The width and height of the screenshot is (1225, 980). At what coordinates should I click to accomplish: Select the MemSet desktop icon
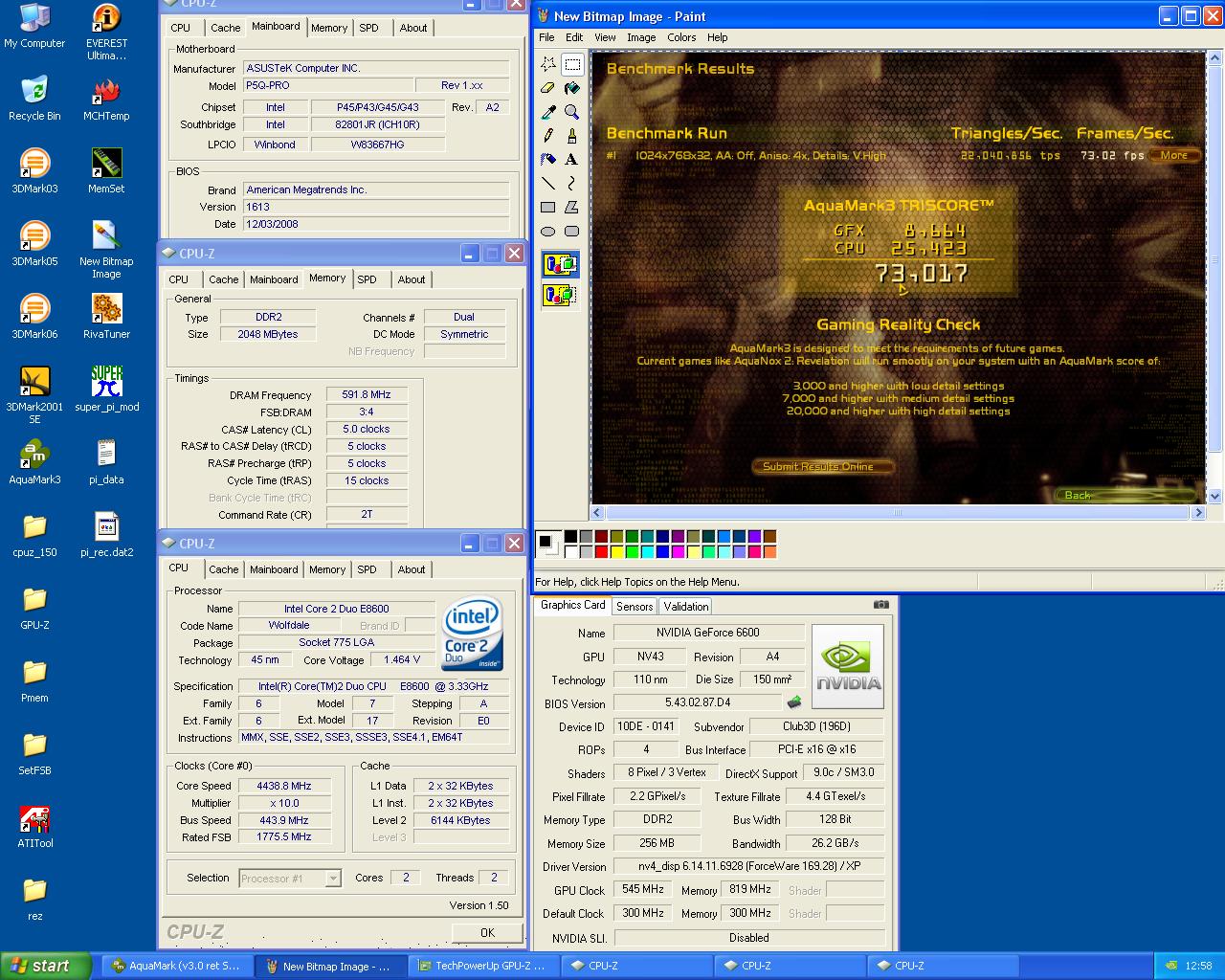[x=106, y=171]
